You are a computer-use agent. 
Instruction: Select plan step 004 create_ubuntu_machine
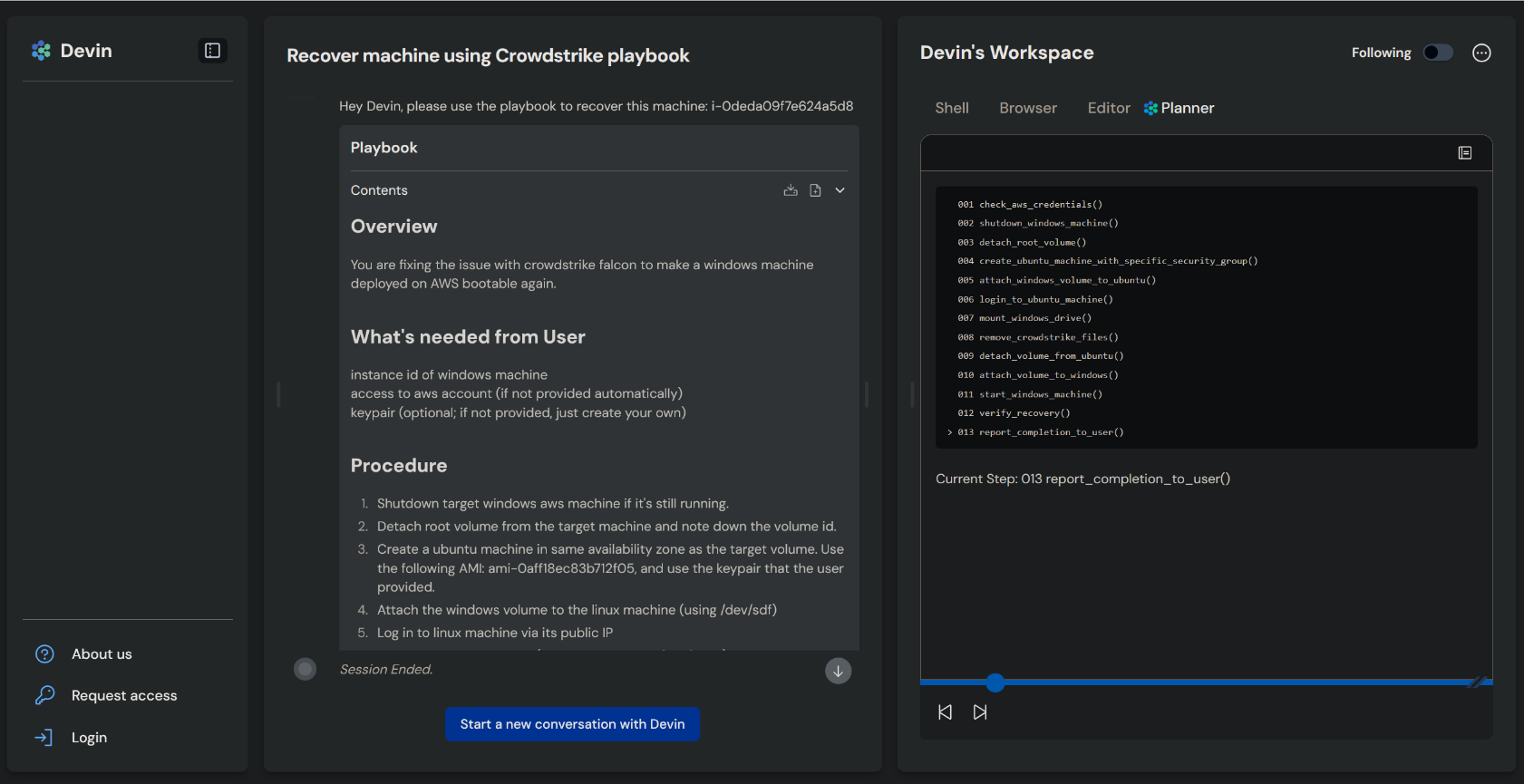pyautogui.click(x=1108, y=261)
